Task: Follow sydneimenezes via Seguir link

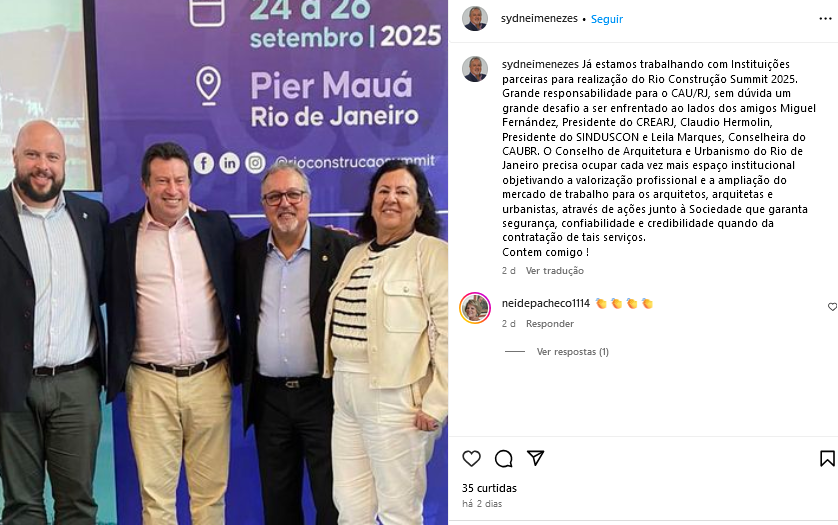Action: (x=607, y=19)
